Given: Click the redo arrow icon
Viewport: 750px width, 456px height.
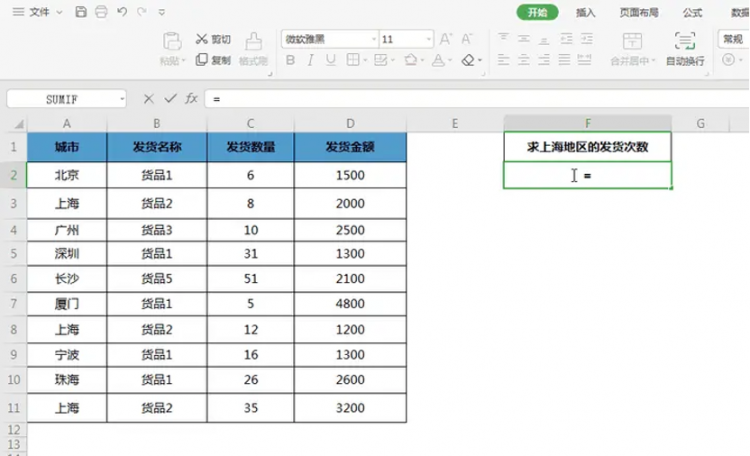Looking at the screenshot, I should (x=142, y=12).
